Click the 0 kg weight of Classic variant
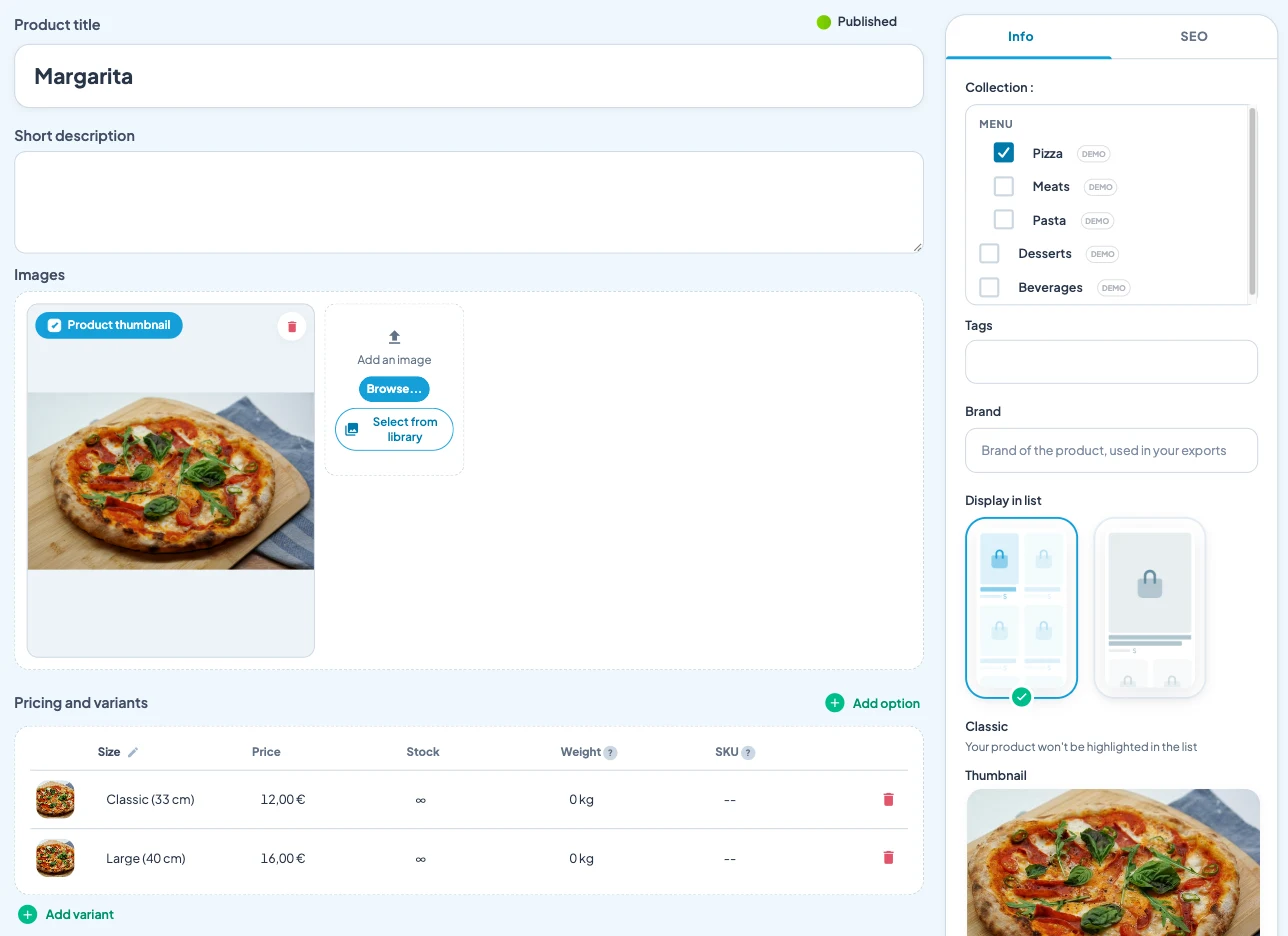Viewport: 1288px width, 936px height. pyautogui.click(x=581, y=800)
